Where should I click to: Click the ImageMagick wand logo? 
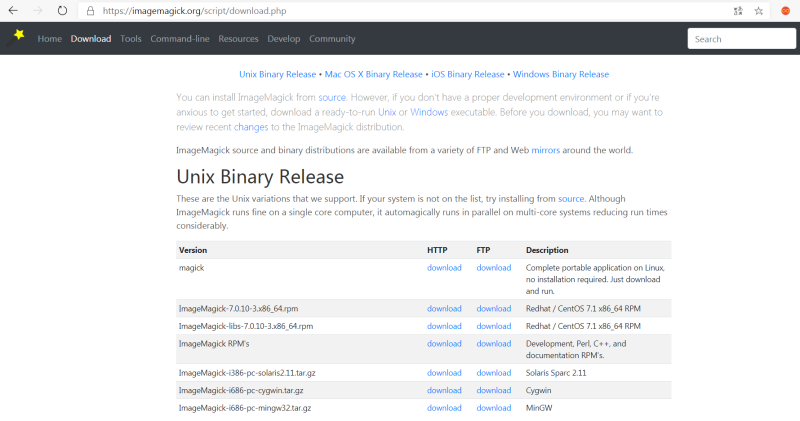(17, 38)
